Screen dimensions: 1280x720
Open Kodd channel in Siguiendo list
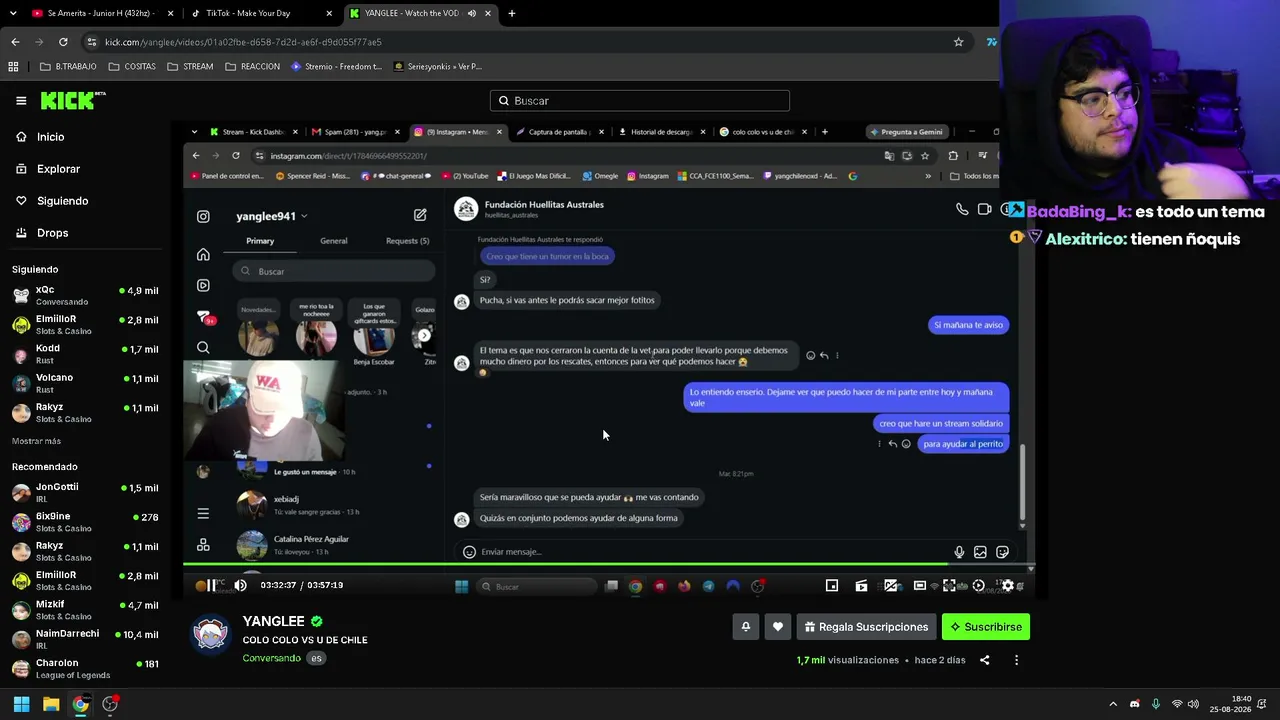[x=85, y=354]
